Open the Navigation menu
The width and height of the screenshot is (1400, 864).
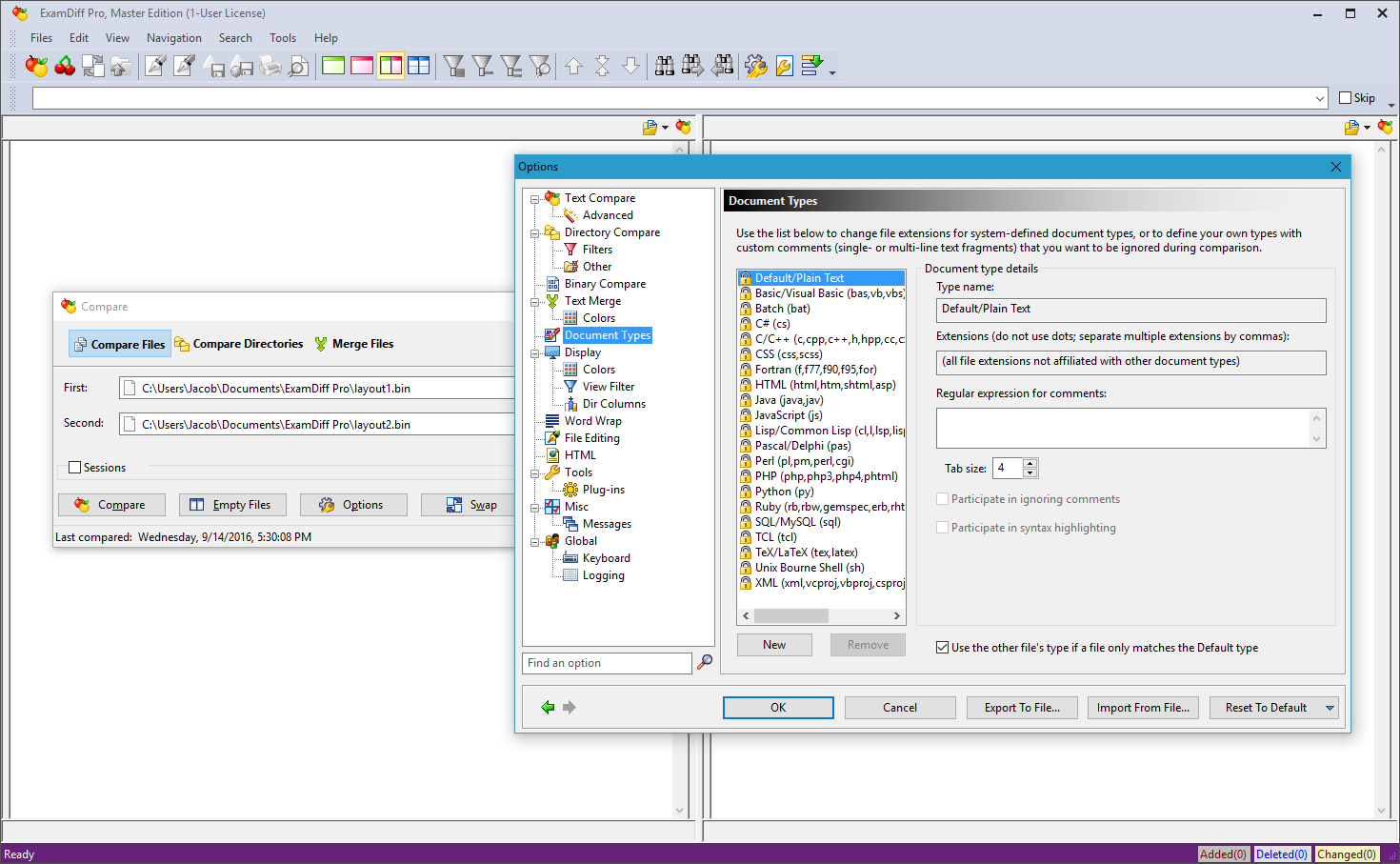click(x=174, y=38)
